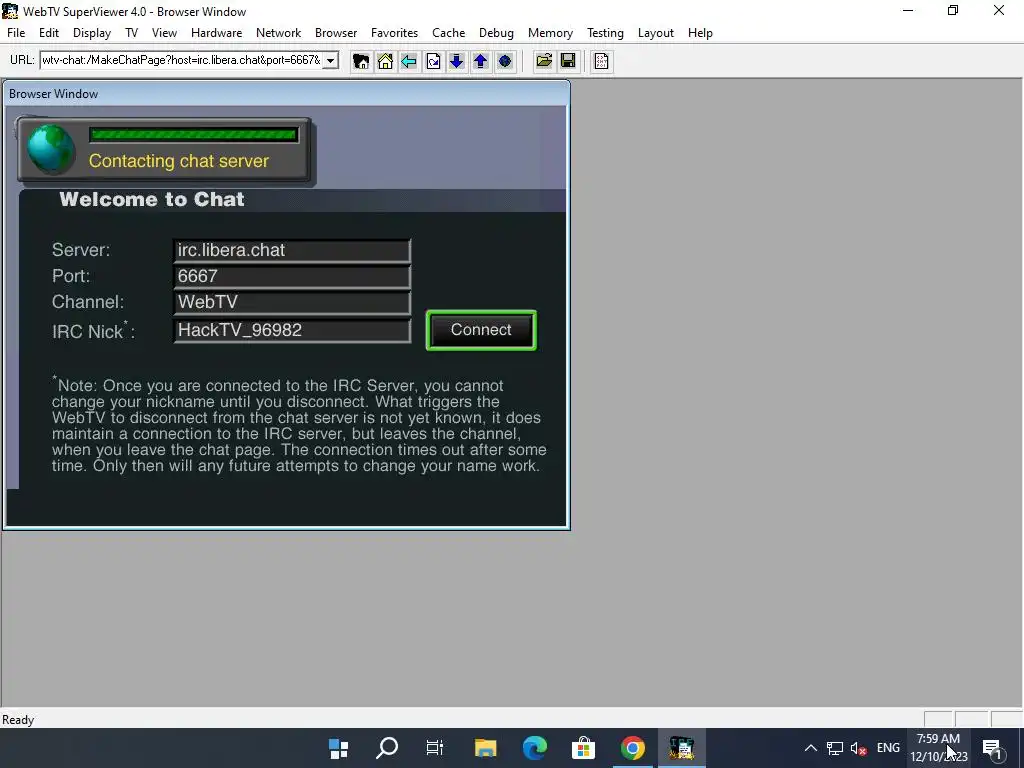Open the File menu

[16, 33]
